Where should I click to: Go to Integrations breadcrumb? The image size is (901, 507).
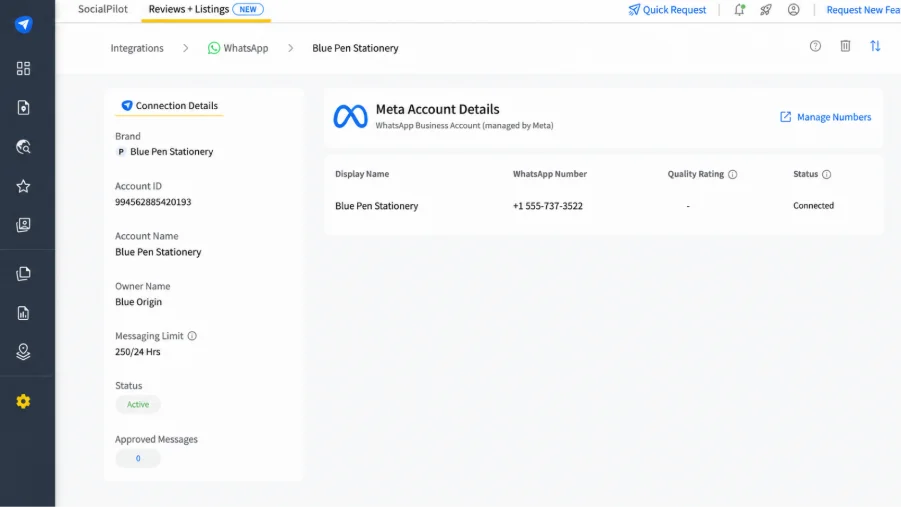pyautogui.click(x=137, y=48)
